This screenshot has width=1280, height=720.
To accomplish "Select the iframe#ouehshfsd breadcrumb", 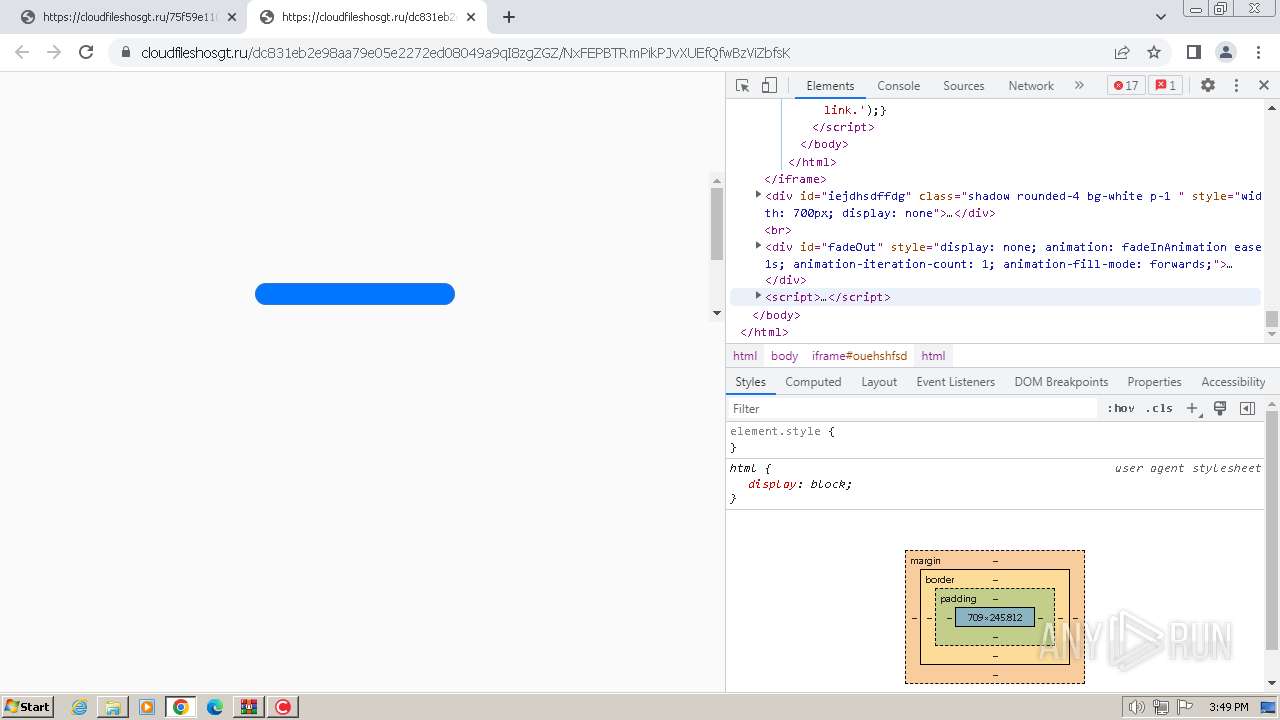I will [859, 356].
